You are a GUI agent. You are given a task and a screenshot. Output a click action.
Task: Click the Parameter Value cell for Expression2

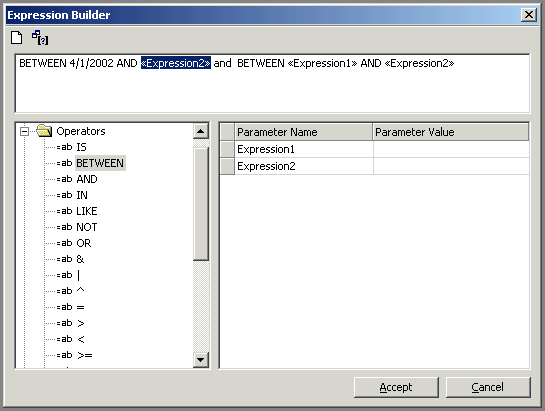[x=451, y=166]
